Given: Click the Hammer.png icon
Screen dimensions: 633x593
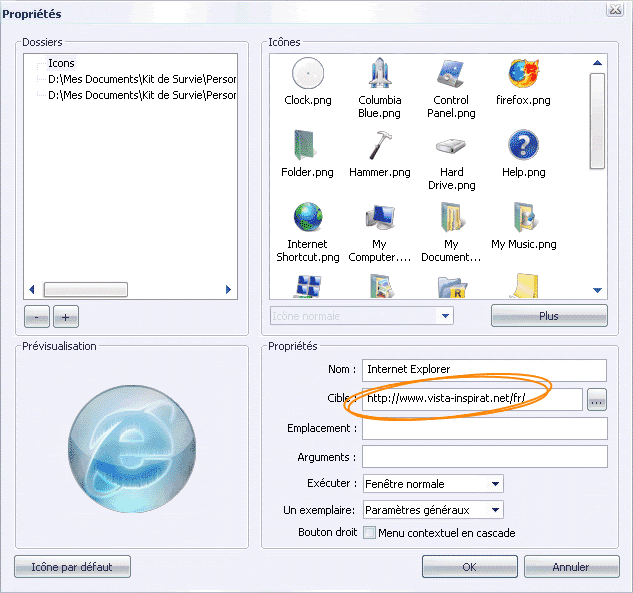Looking at the screenshot, I should [380, 147].
